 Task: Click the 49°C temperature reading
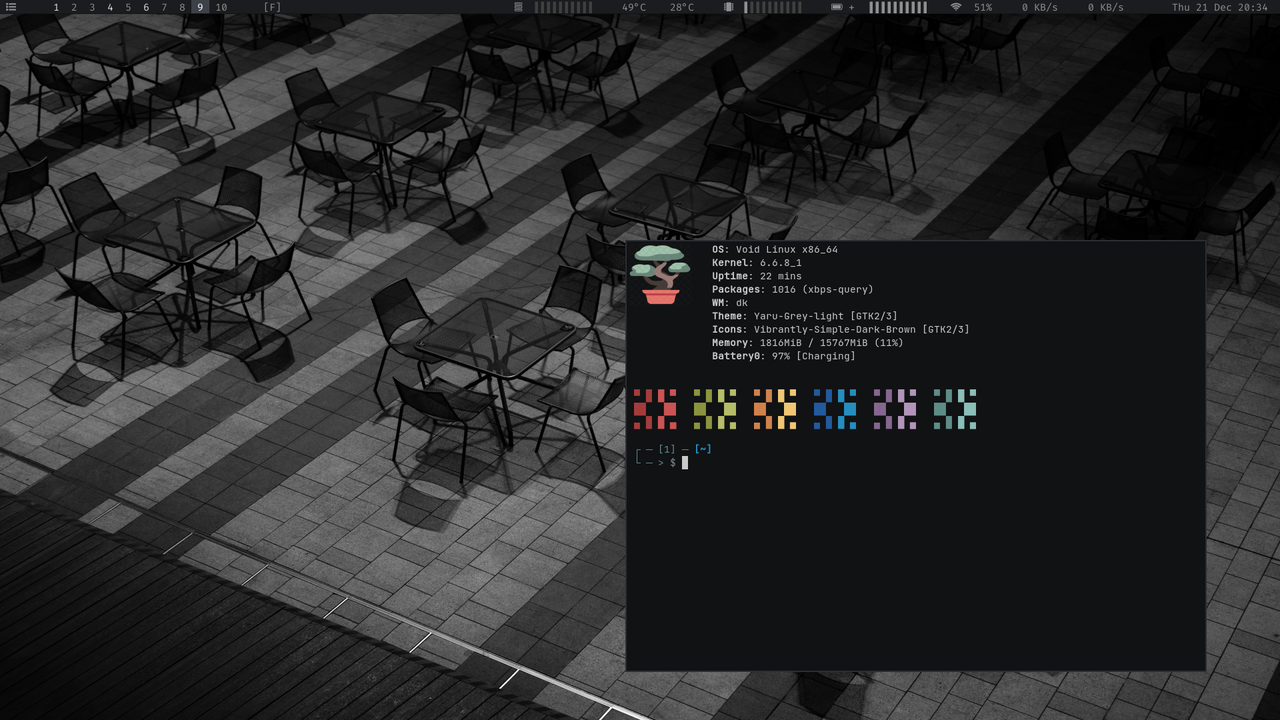coord(634,7)
